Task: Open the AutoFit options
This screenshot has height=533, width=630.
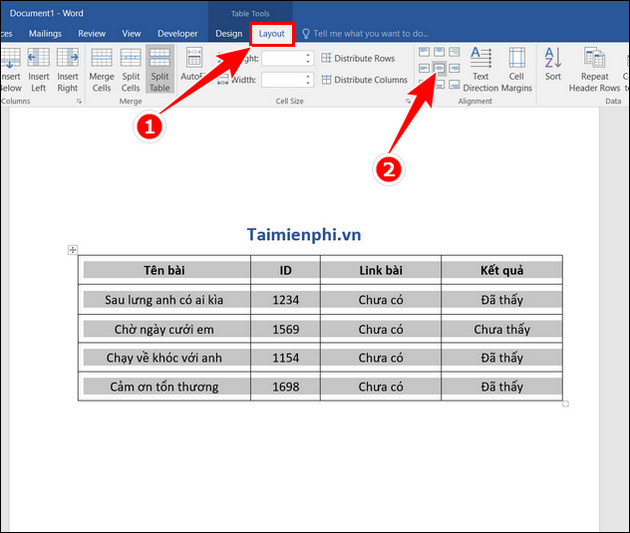Action: tap(193, 64)
